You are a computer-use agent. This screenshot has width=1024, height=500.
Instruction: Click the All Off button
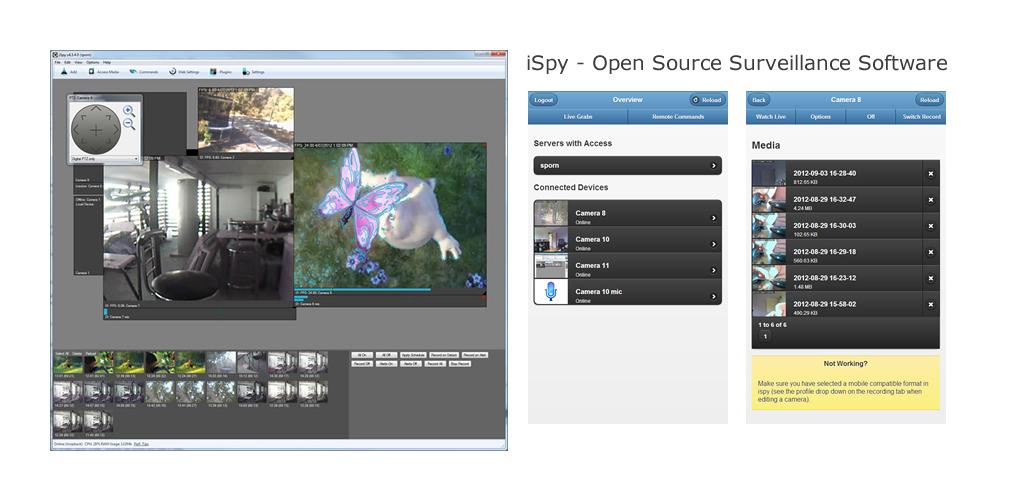click(386, 355)
